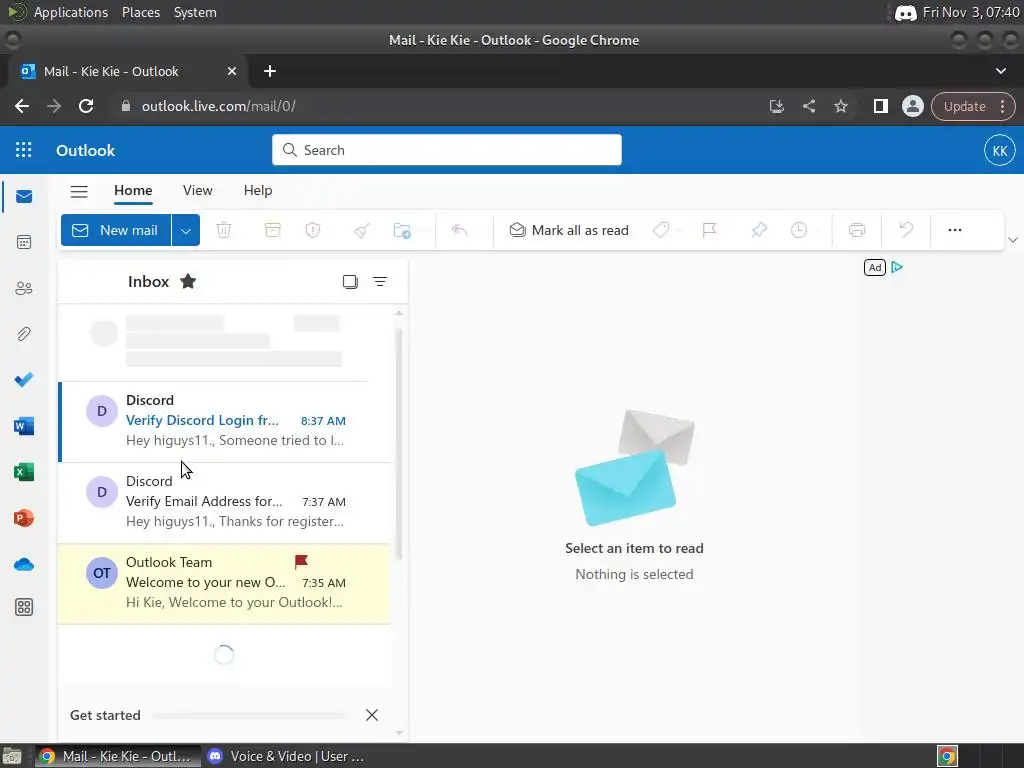Screen dimensions: 1024x768
Task: Click the New mail button
Action: click(x=116, y=231)
